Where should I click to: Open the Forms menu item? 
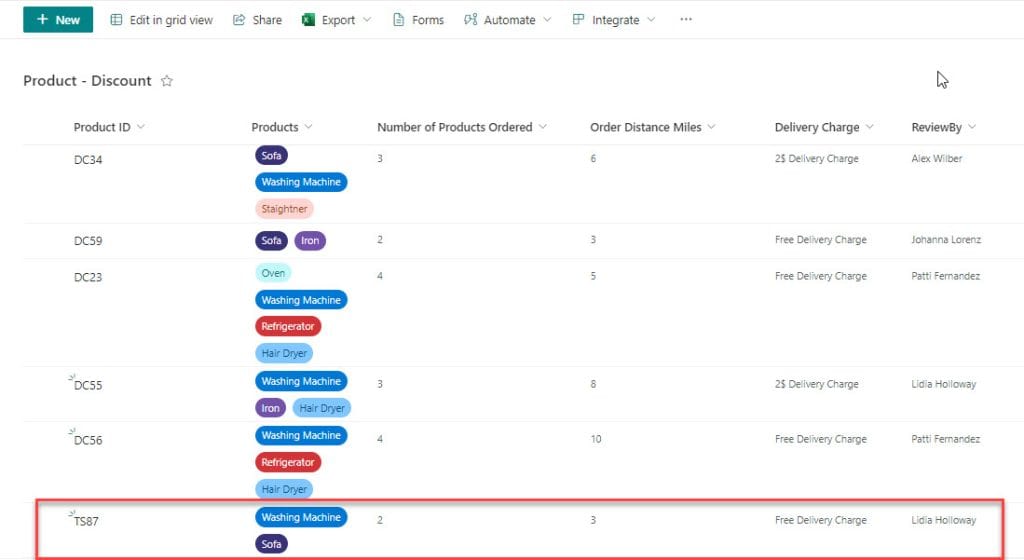tap(418, 20)
